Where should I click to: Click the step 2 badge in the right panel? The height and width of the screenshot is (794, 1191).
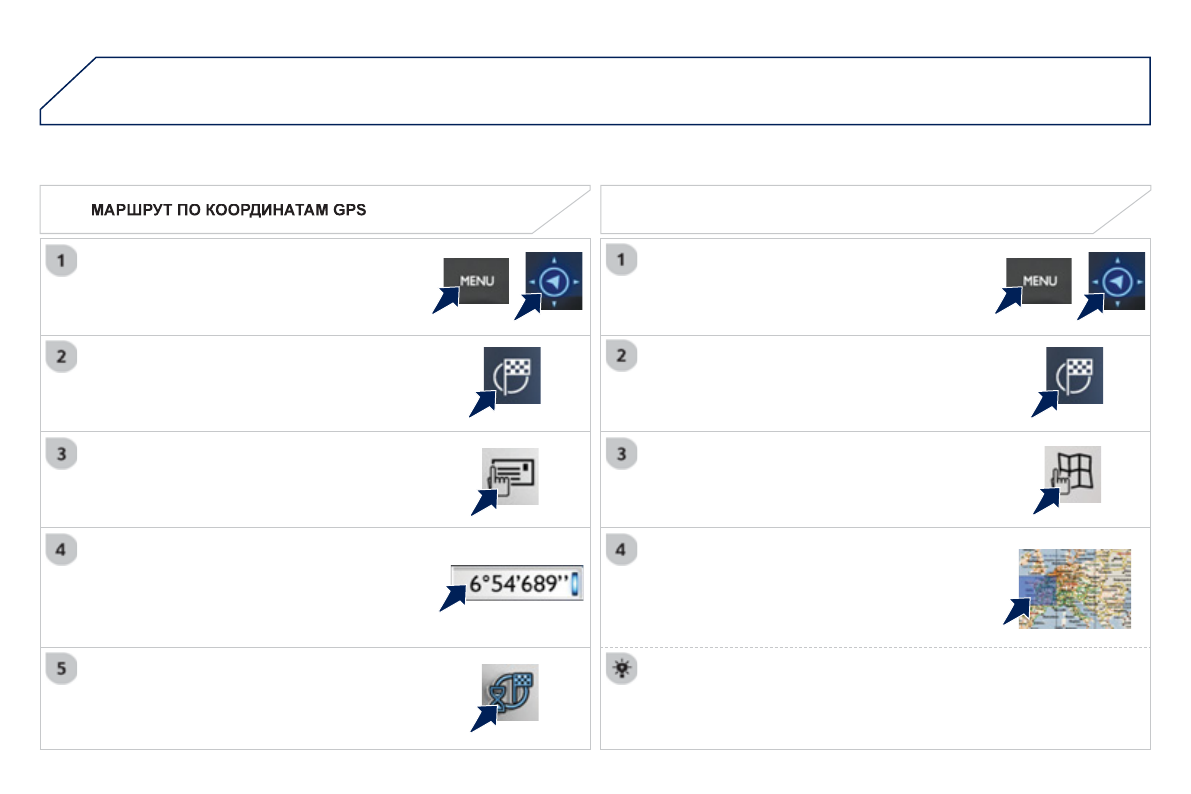623,357
